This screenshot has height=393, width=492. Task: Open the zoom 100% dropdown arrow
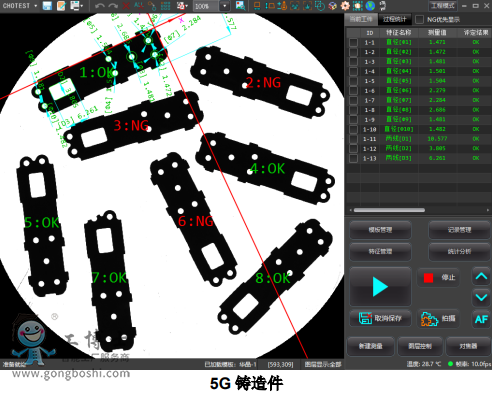[x=225, y=6]
